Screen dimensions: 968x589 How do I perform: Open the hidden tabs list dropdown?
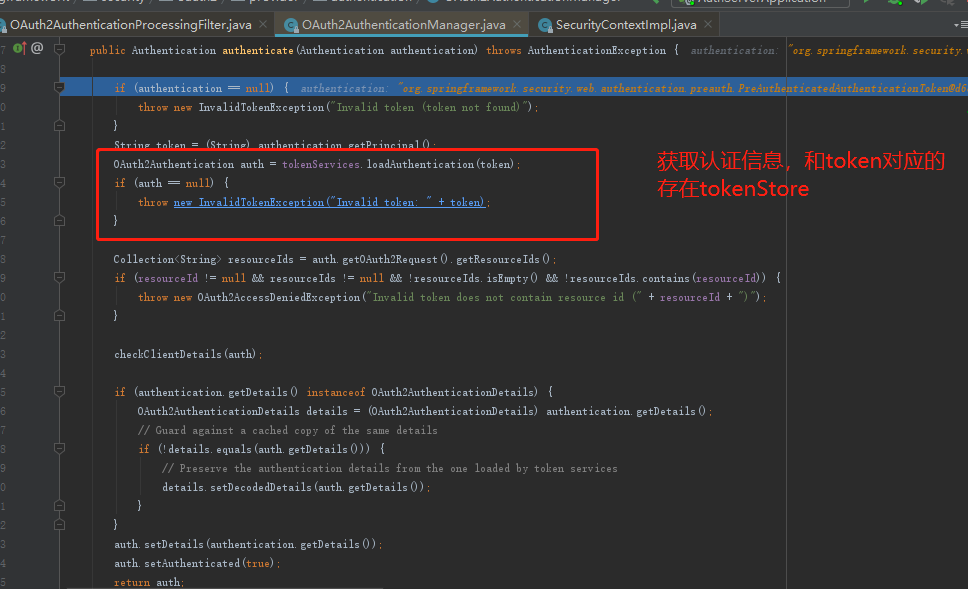click(960, 25)
